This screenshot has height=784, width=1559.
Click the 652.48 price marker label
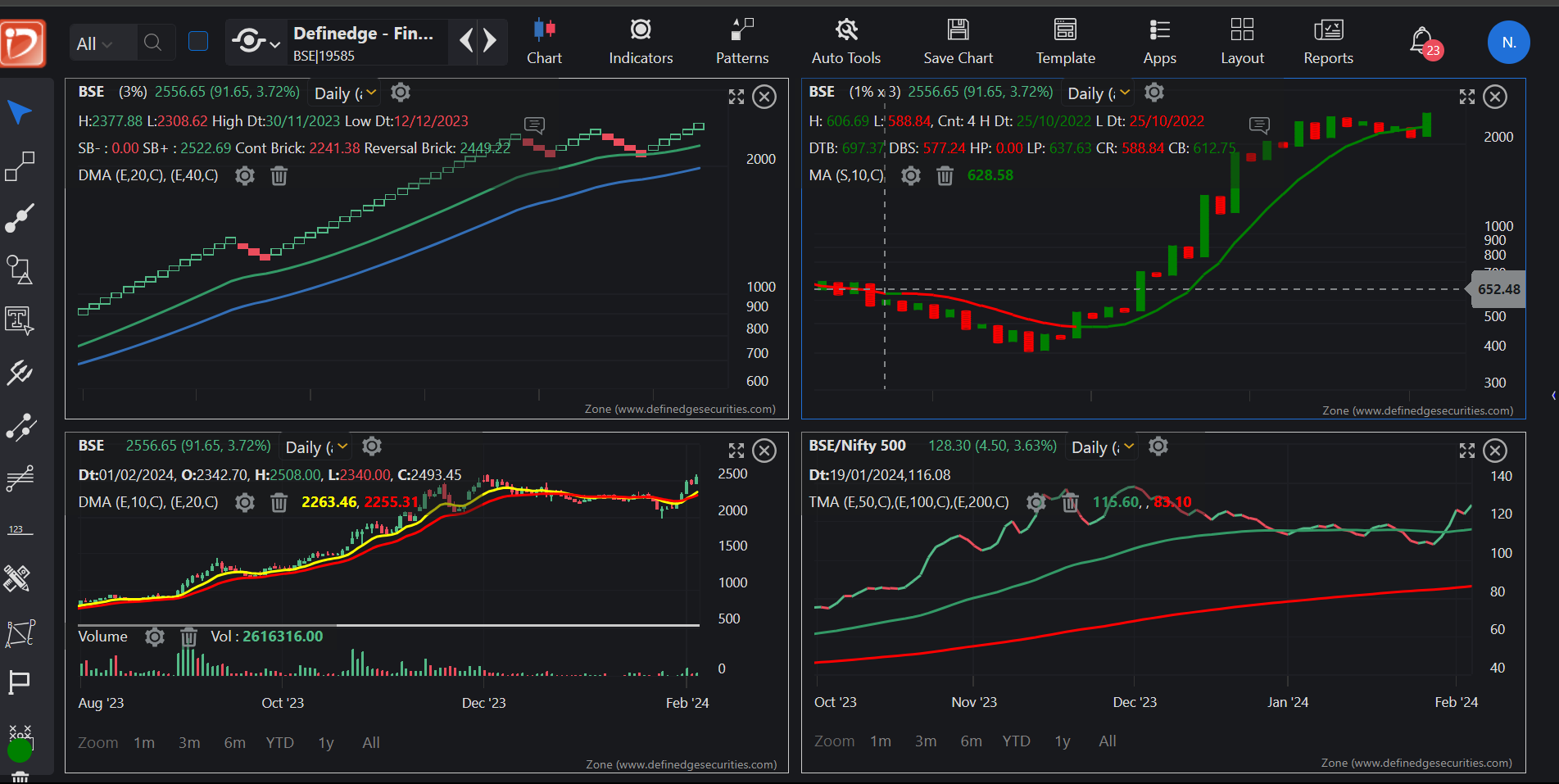pos(1498,289)
